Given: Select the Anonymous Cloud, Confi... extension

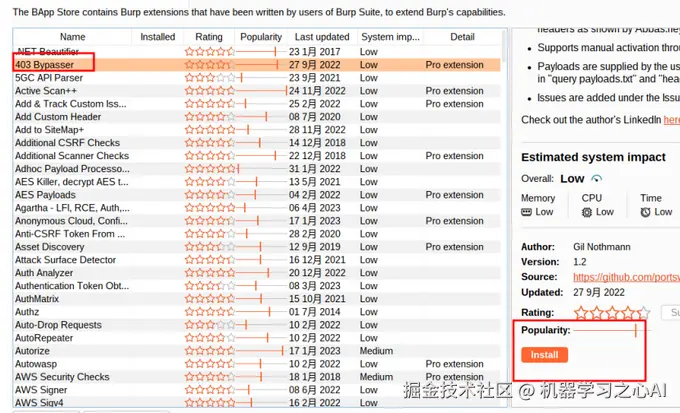Looking at the screenshot, I should [257, 221].
